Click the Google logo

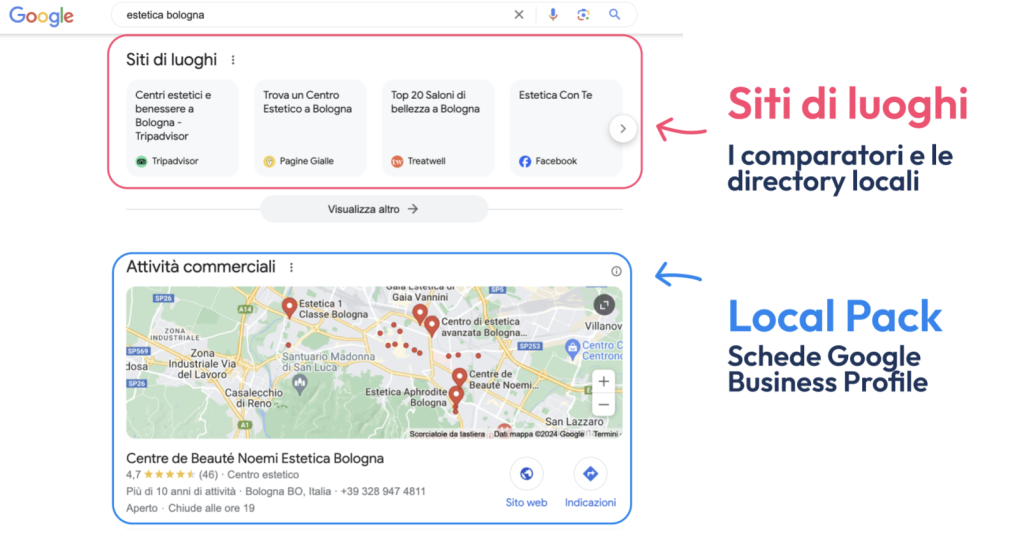(41, 16)
